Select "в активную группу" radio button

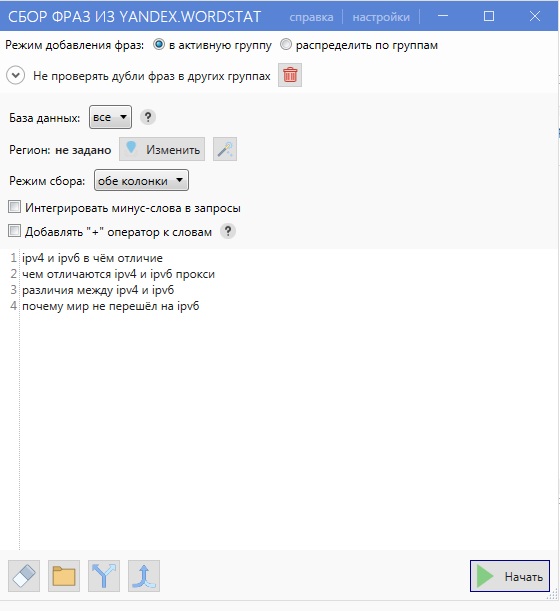click(x=159, y=44)
